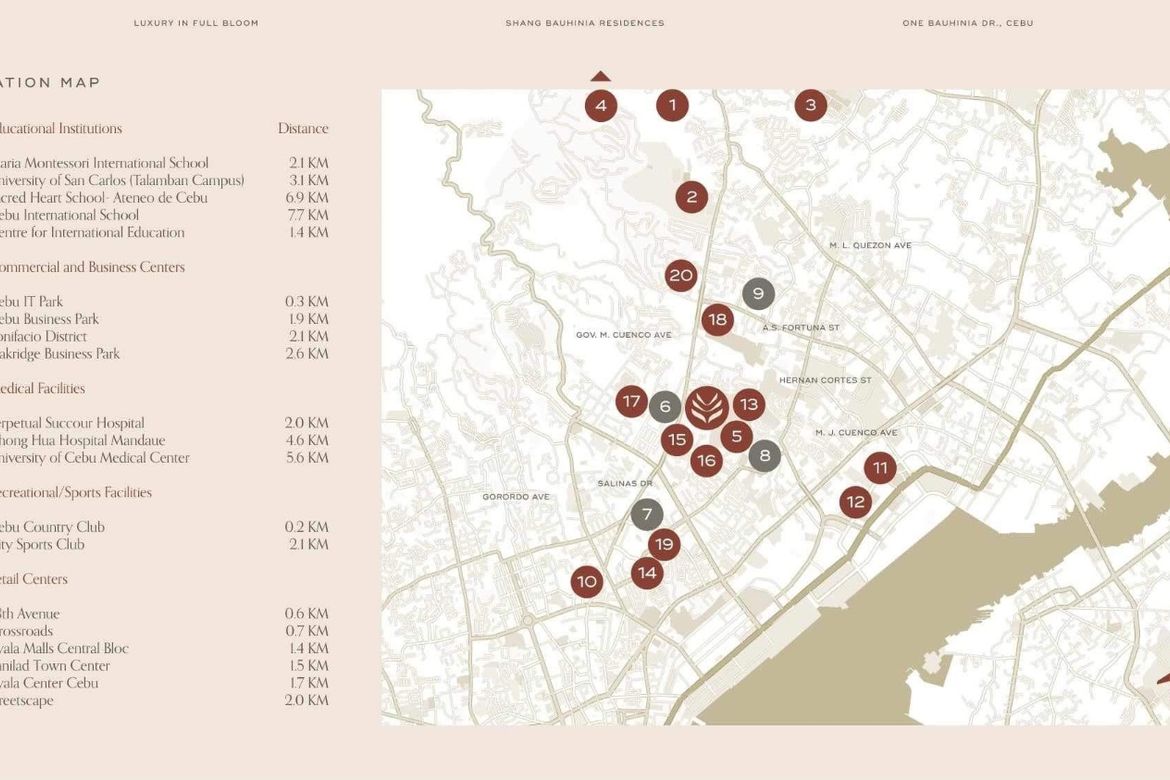Select map marker number 12
The image size is (1170, 780).
(855, 502)
